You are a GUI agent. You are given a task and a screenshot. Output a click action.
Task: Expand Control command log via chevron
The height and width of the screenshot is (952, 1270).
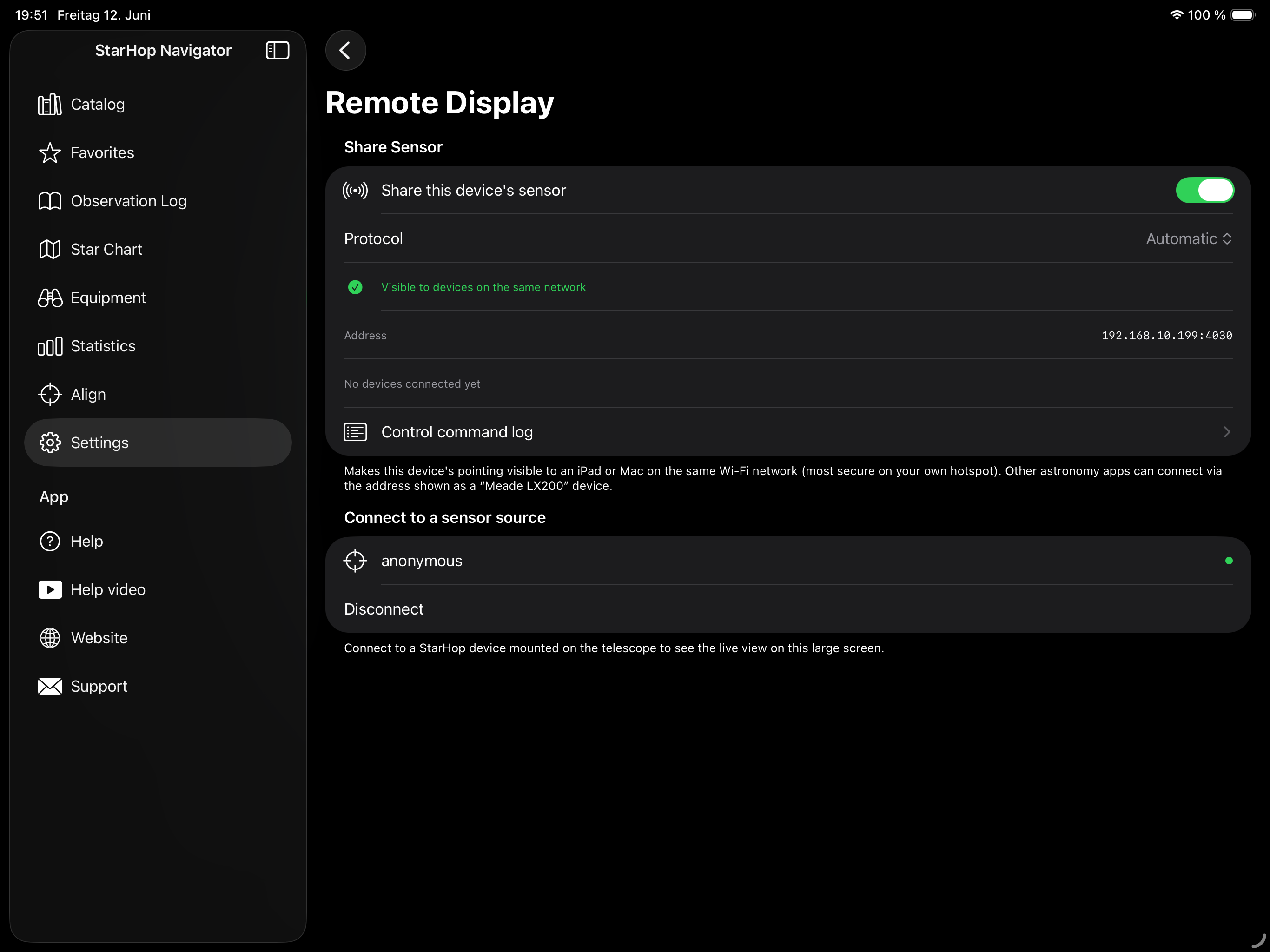click(1226, 432)
